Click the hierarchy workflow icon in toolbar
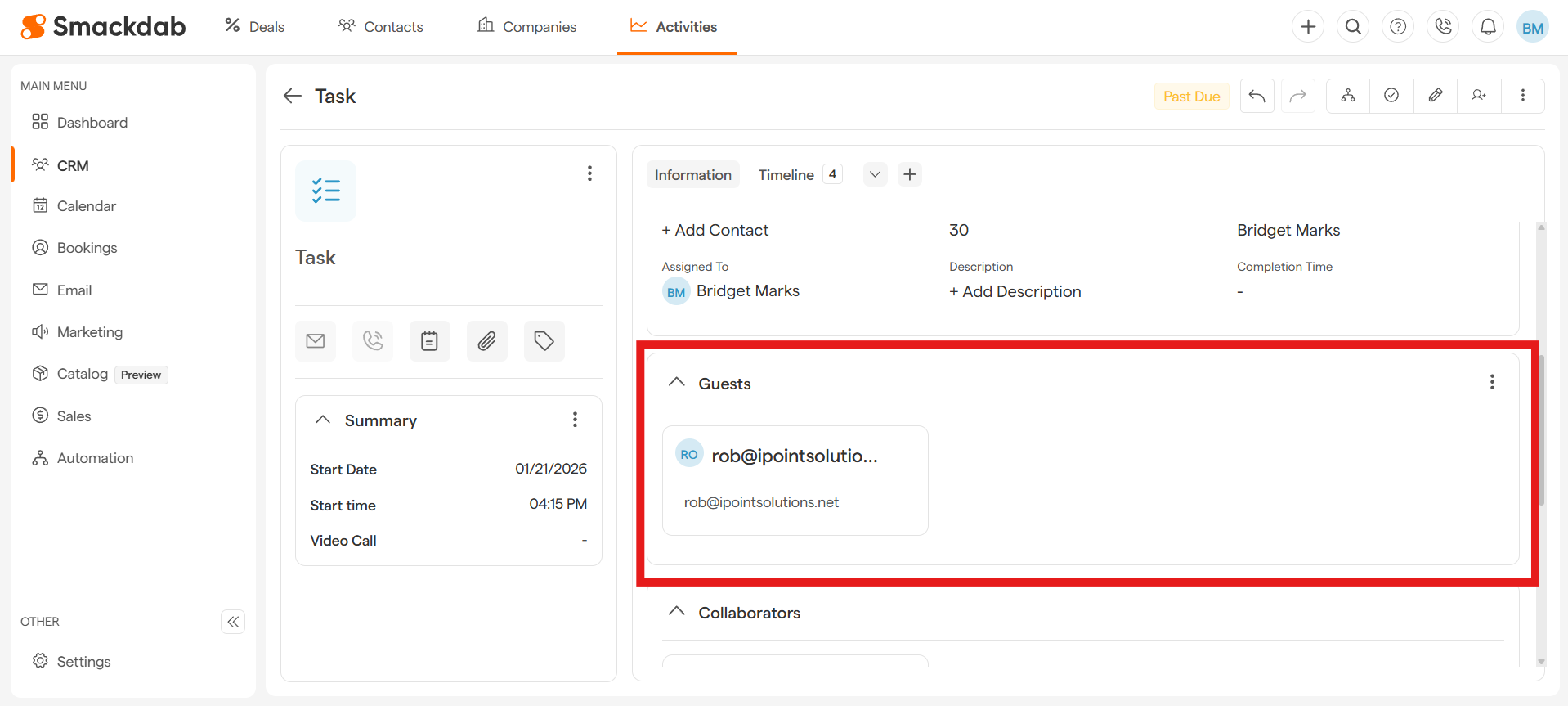Viewport: 1568px width, 706px height. coord(1347,96)
